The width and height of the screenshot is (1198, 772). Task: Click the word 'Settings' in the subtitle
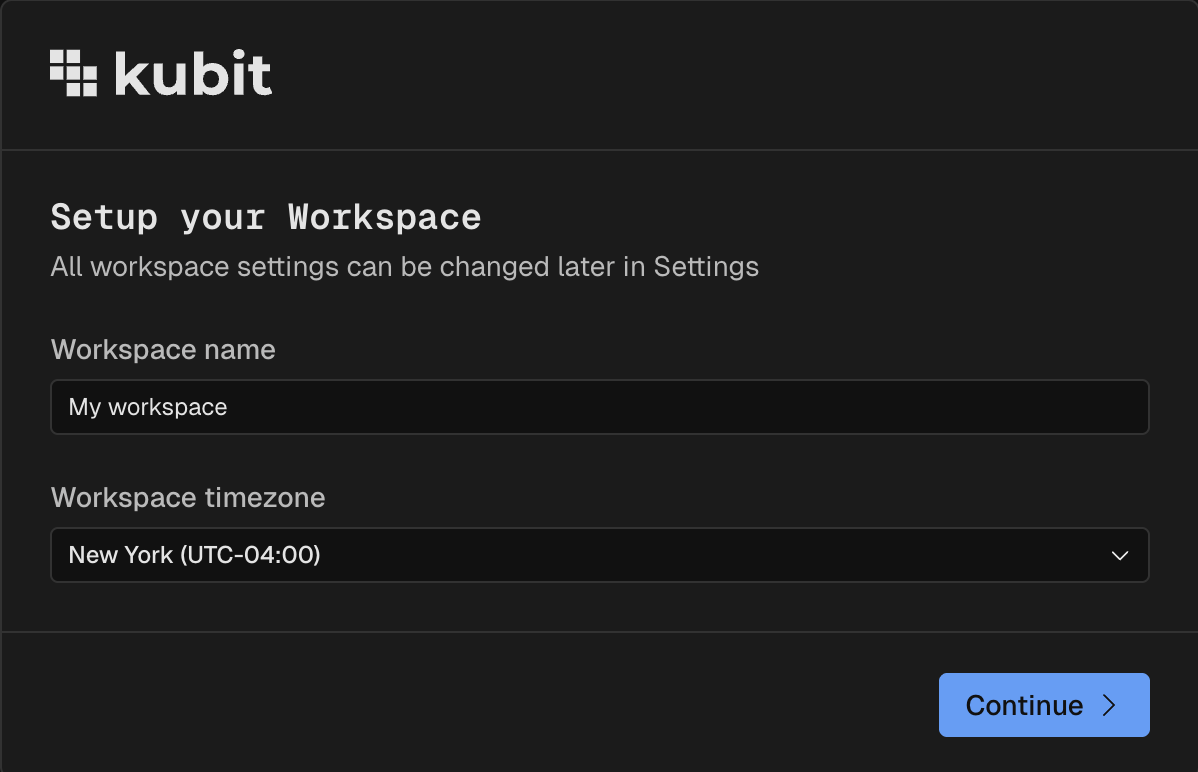click(x=706, y=267)
